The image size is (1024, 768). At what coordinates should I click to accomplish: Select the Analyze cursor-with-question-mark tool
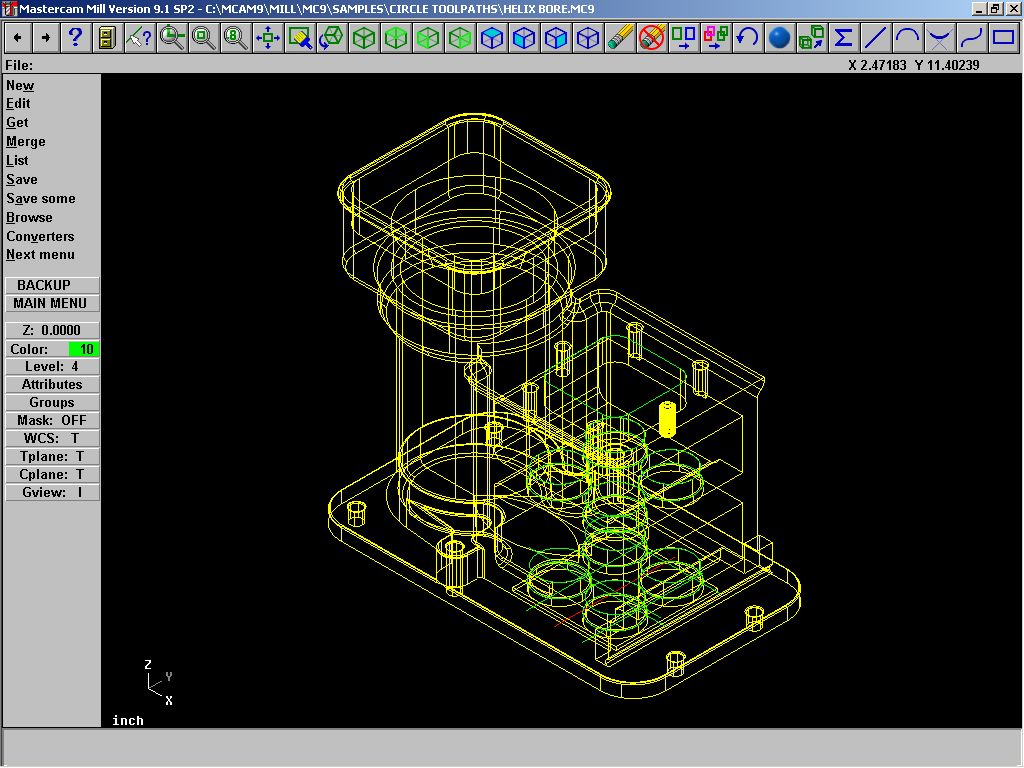139,38
